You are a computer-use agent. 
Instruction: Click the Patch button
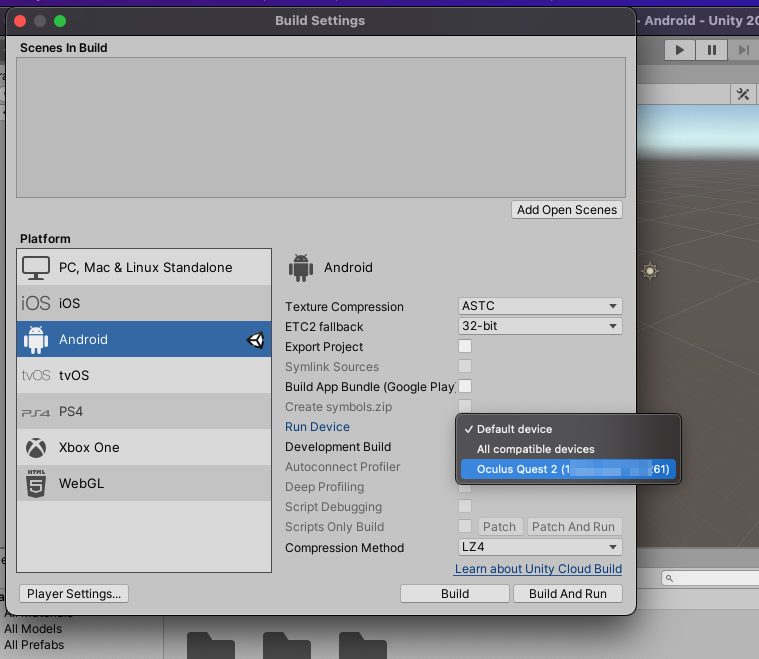click(500, 527)
